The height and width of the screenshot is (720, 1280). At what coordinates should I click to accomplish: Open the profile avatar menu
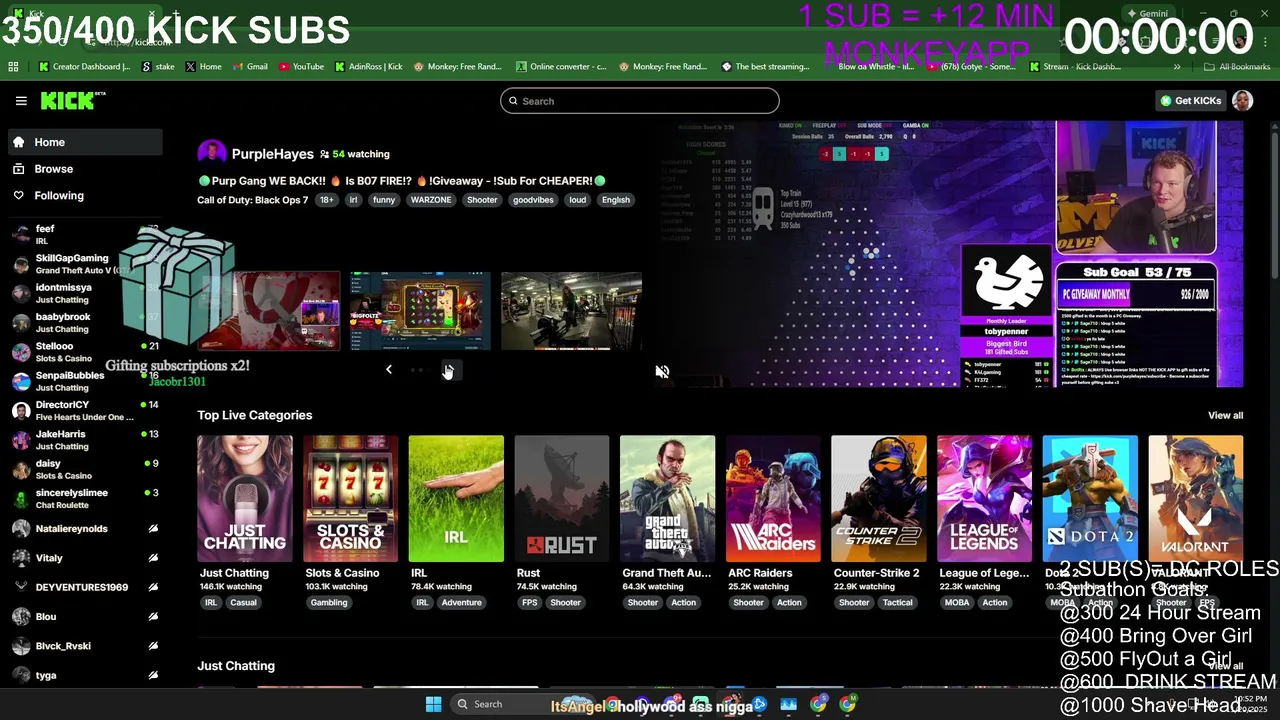[1242, 101]
